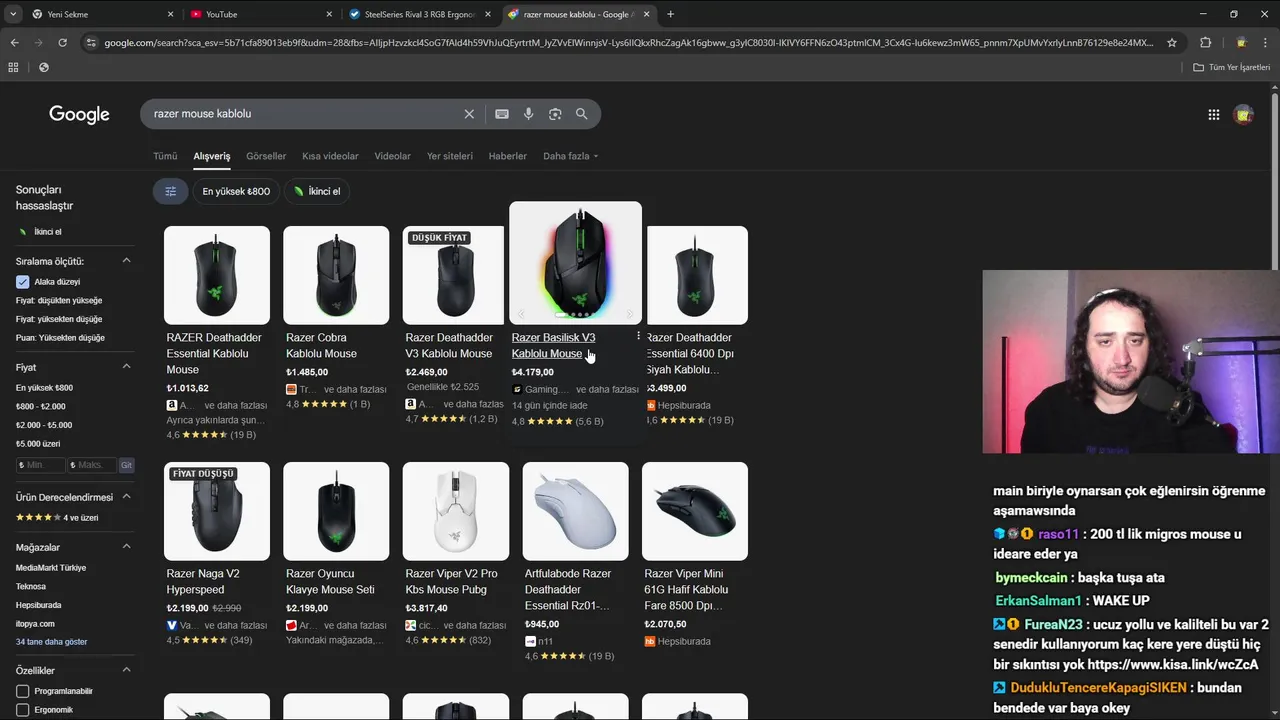Close the YouTube tab
Viewport: 1280px width, 720px height.
point(329,14)
